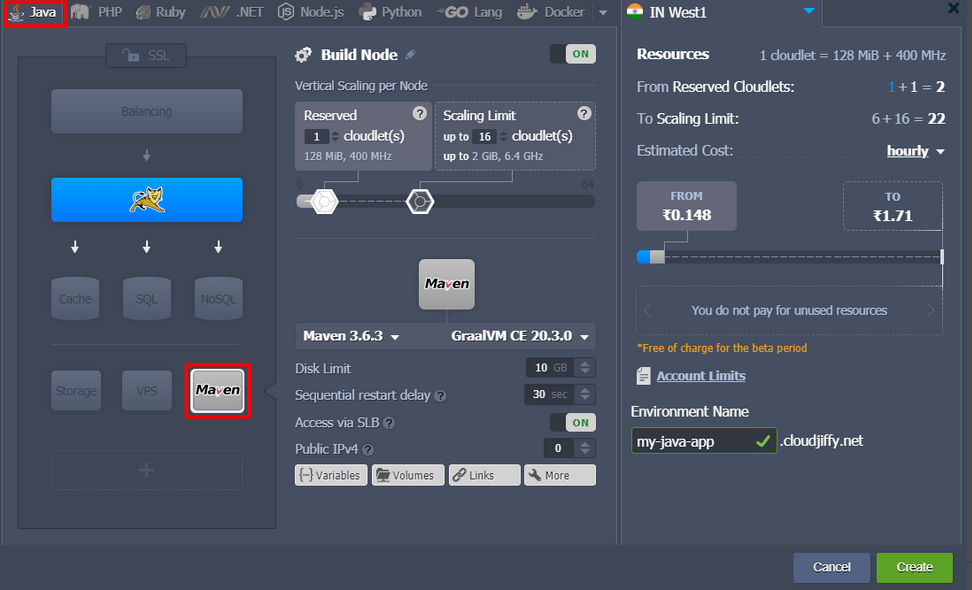The height and width of the screenshot is (590, 972).
Task: Toggle the Access via SLB switch
Action: point(573,423)
